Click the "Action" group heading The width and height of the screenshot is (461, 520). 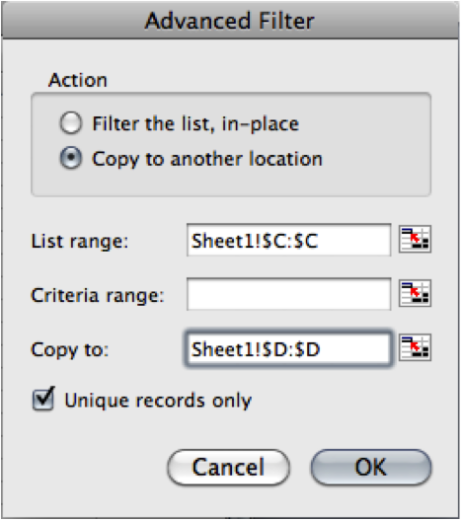coord(78,80)
